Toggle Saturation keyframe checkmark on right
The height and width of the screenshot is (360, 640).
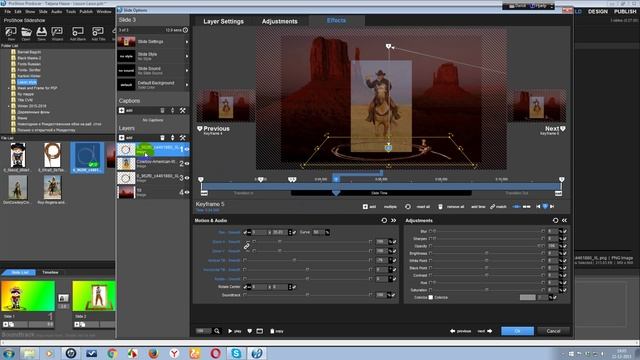click(x=565, y=290)
